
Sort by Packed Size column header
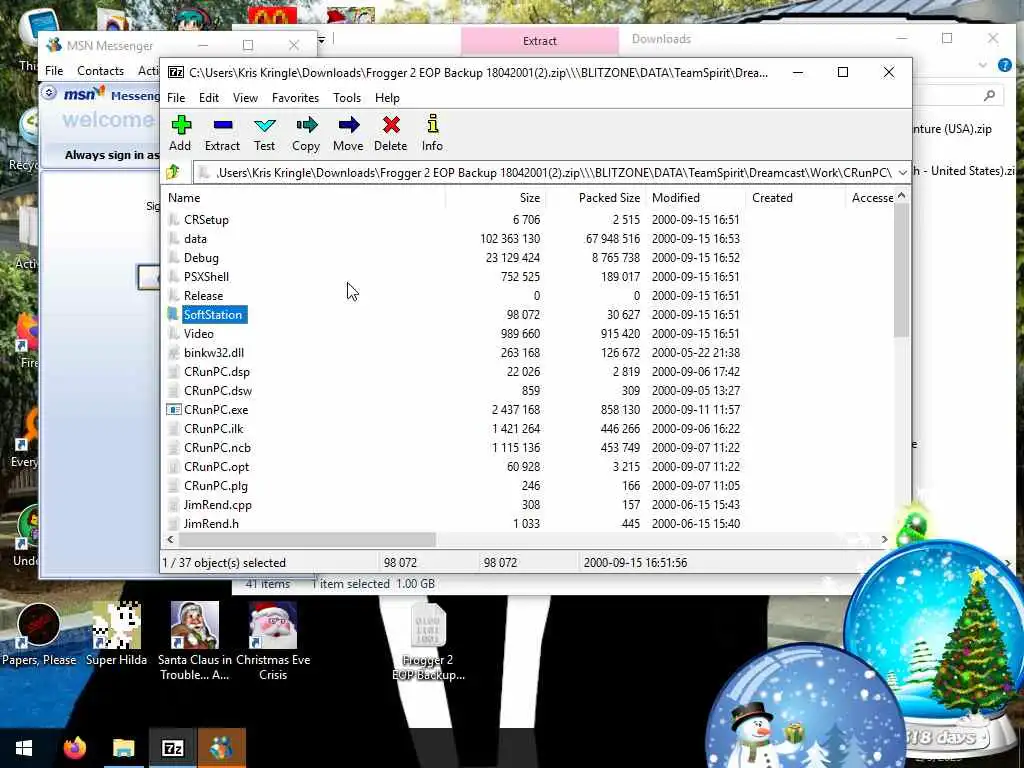595,198
